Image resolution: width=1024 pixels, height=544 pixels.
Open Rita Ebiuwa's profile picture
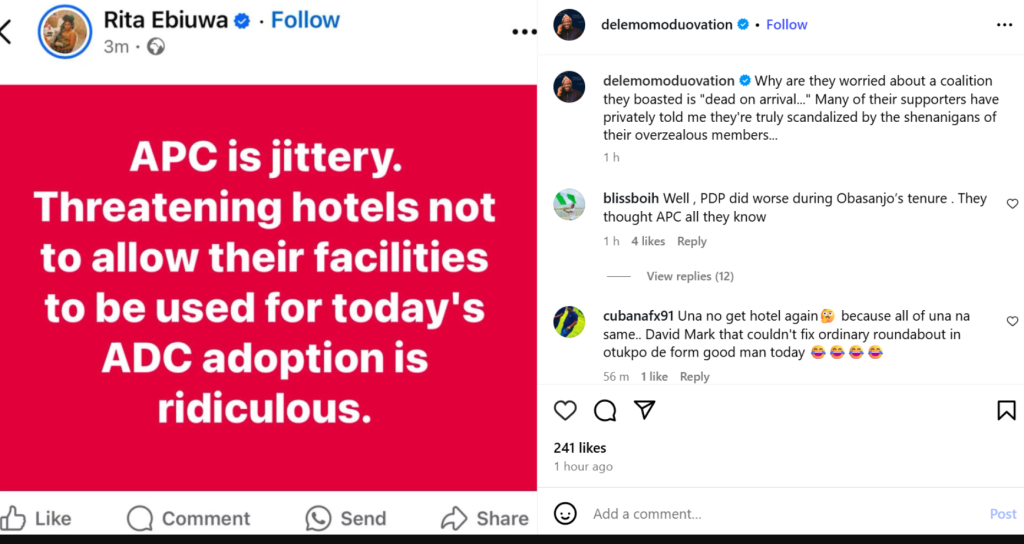[x=64, y=32]
